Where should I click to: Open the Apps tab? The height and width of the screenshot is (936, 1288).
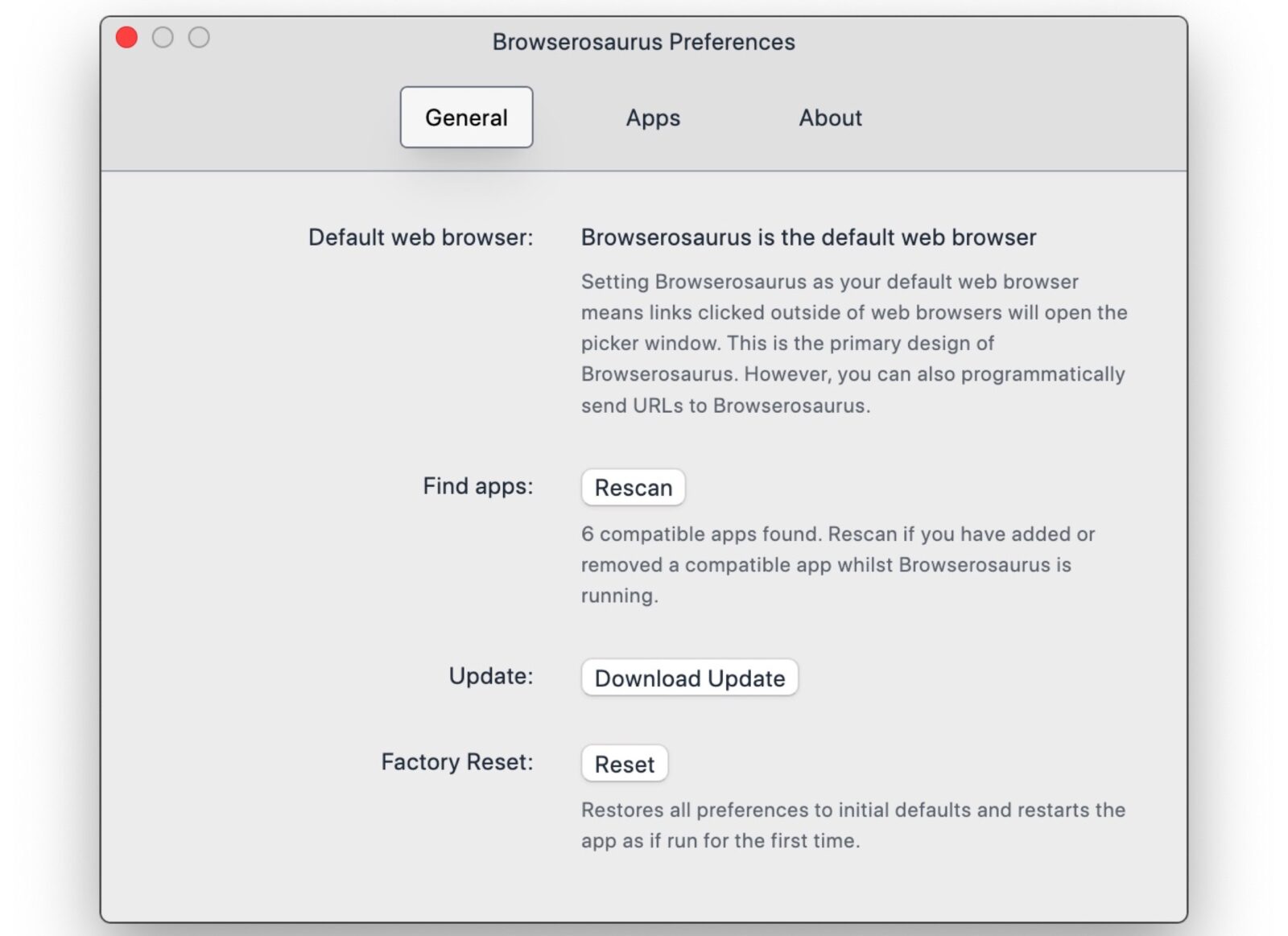[x=653, y=118]
